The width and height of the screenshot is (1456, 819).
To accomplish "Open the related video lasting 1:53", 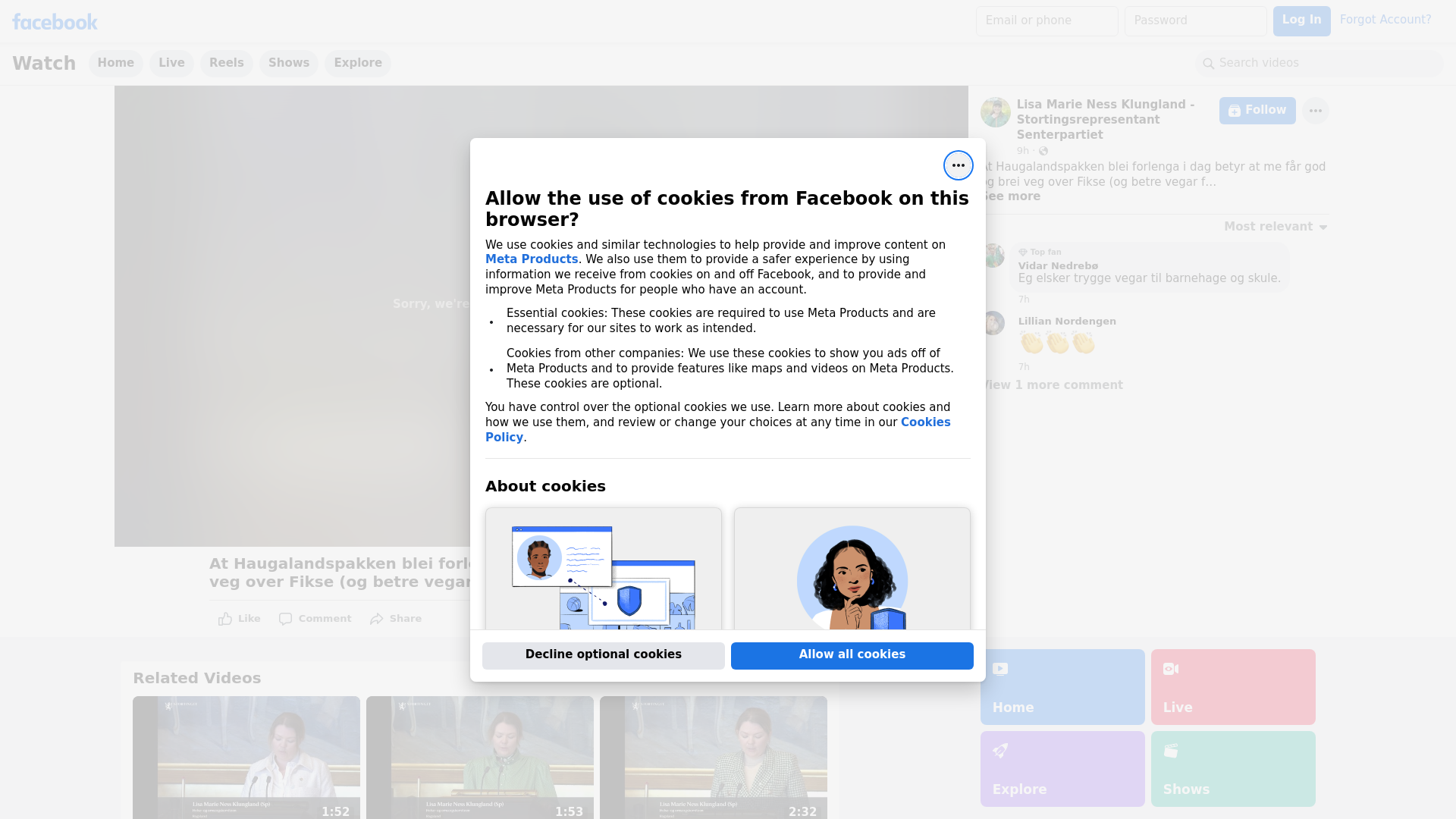I will (x=480, y=758).
